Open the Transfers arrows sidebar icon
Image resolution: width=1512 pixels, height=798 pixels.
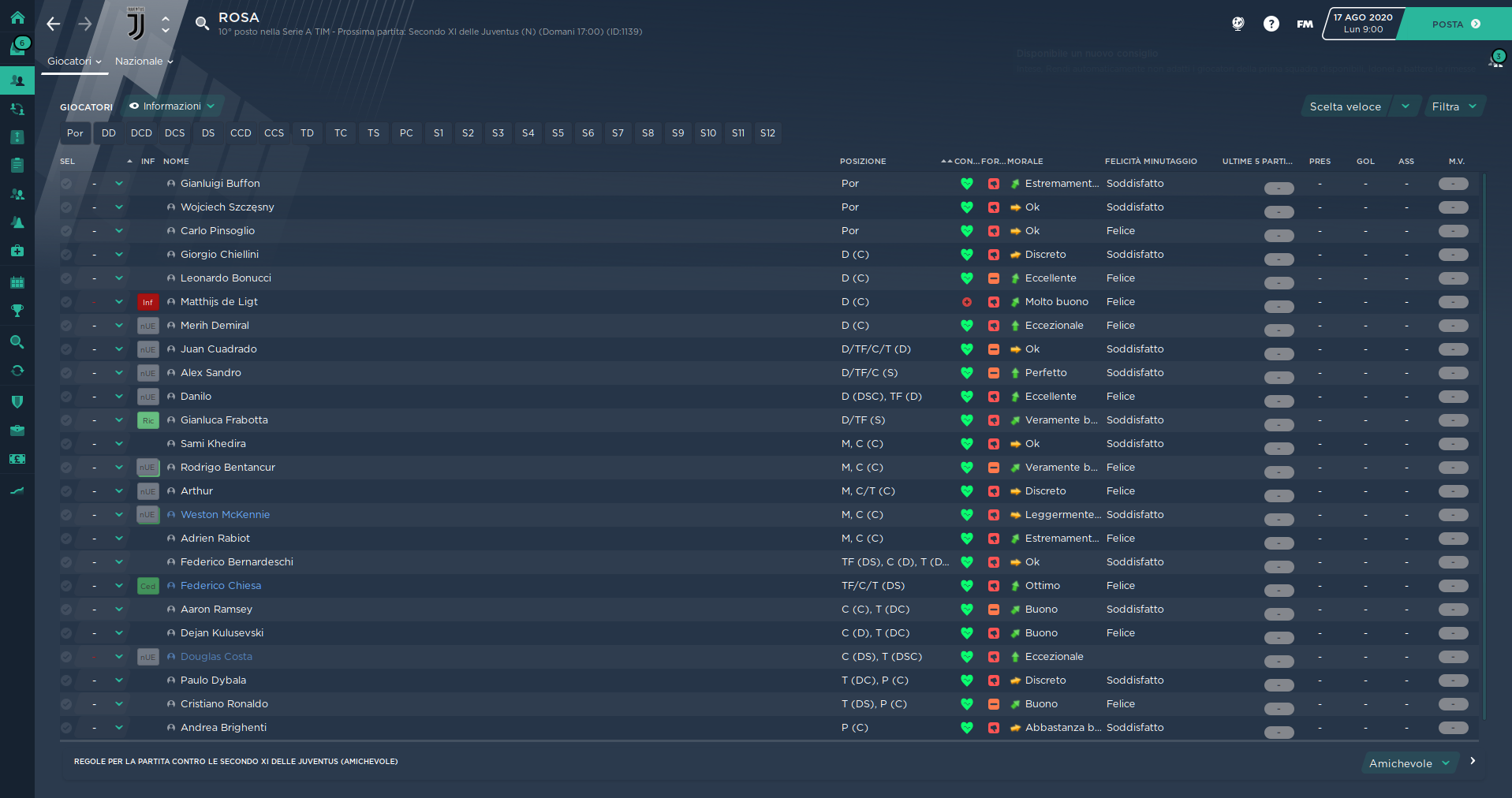point(17,371)
